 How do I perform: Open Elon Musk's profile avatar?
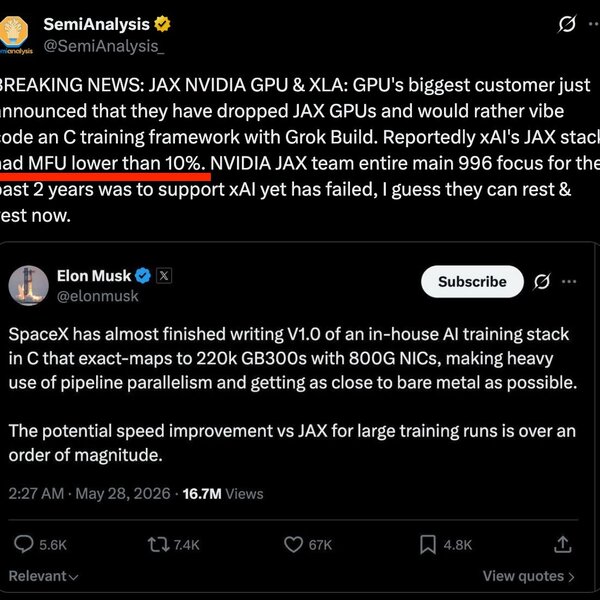[29, 285]
